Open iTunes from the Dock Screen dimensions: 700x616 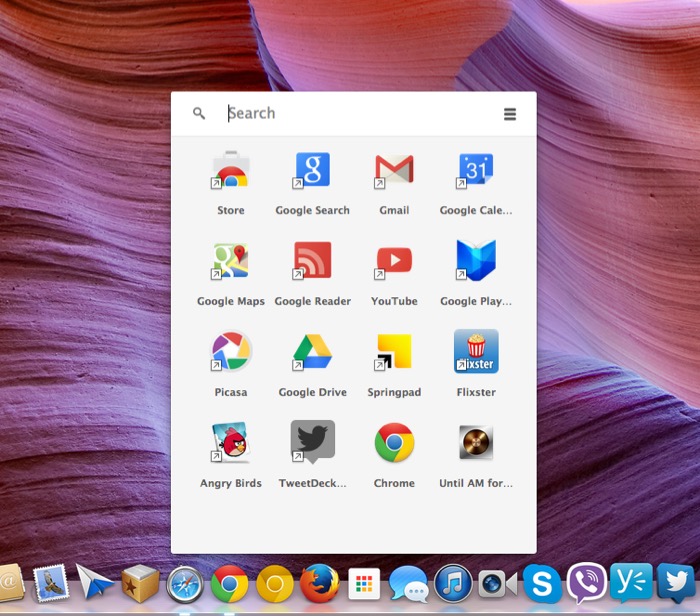point(453,584)
